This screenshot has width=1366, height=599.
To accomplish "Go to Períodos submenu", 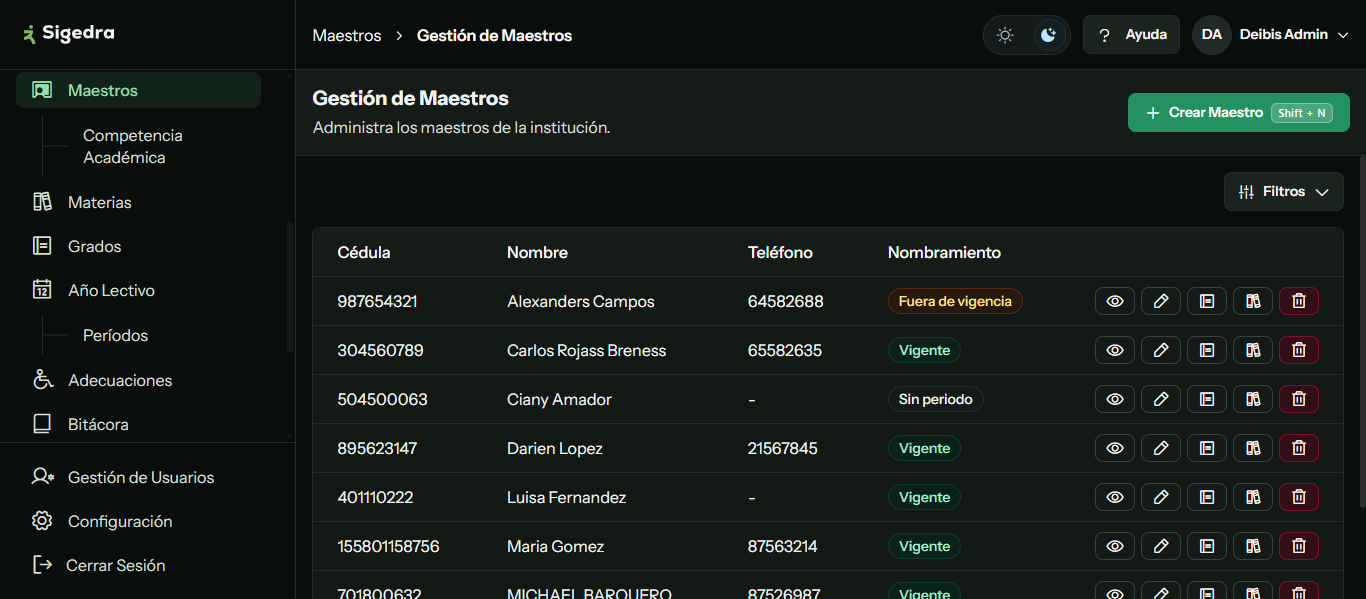I will (x=115, y=335).
